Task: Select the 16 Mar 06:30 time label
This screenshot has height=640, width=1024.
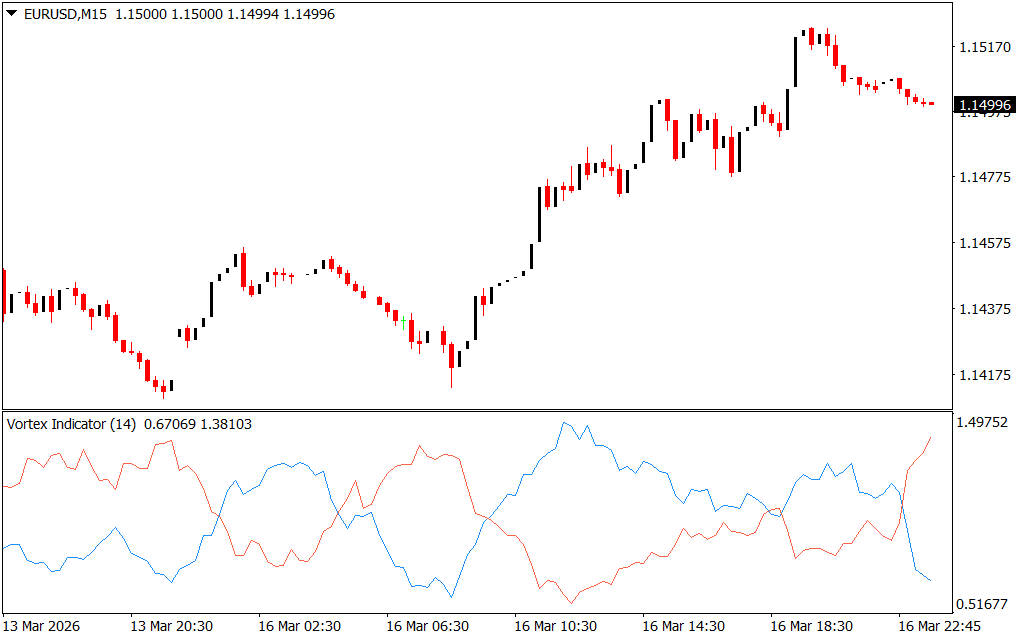Action: [x=427, y=626]
